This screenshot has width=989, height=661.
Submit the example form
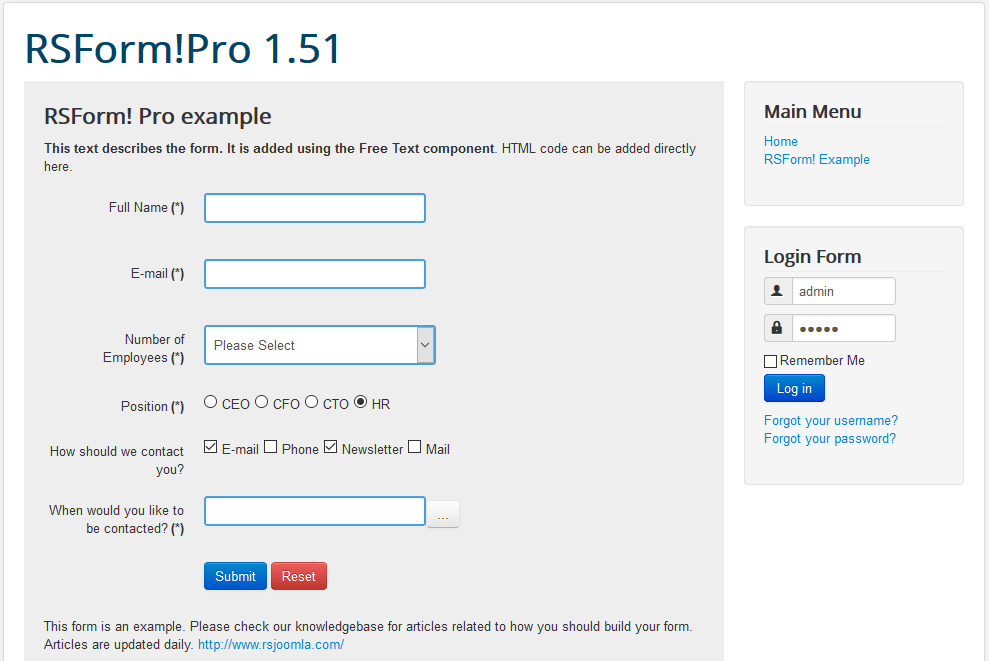pos(235,576)
